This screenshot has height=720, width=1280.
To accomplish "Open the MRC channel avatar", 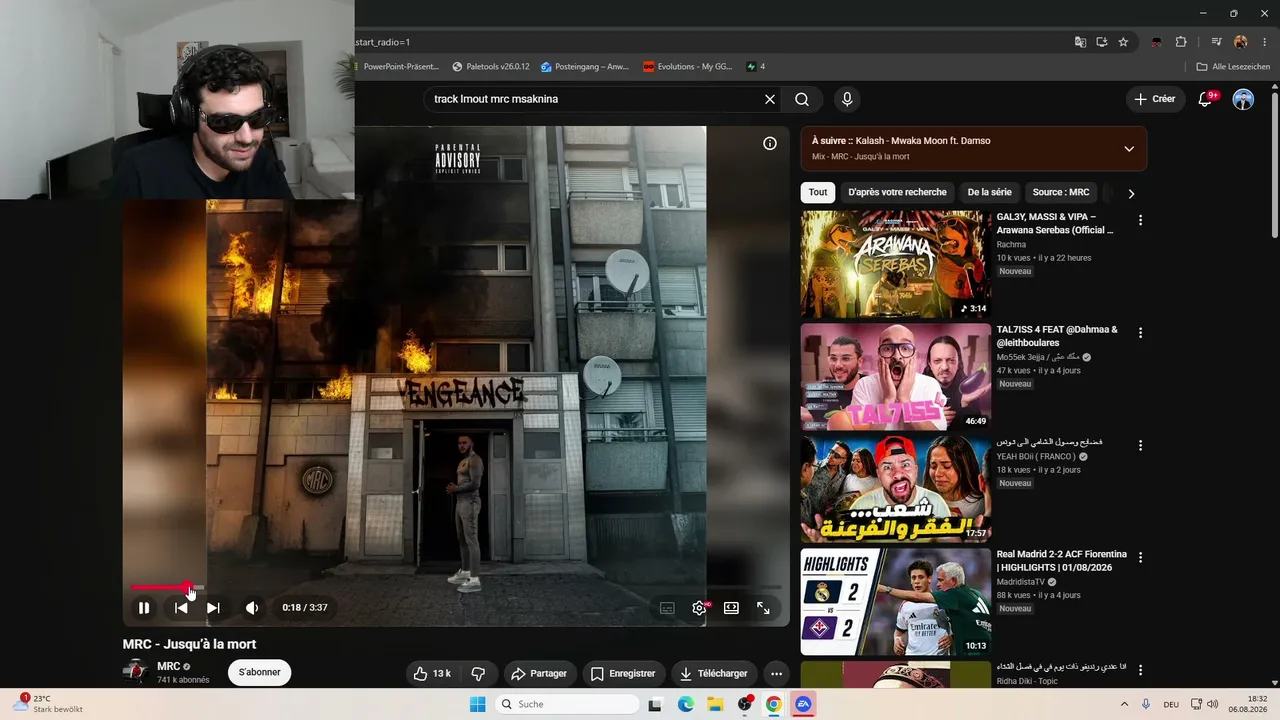I will tap(136, 672).
